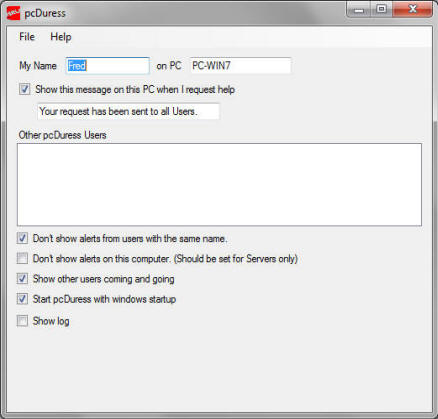Enable the Show log checkbox
The height and width of the screenshot is (419, 438).
(x=22, y=321)
